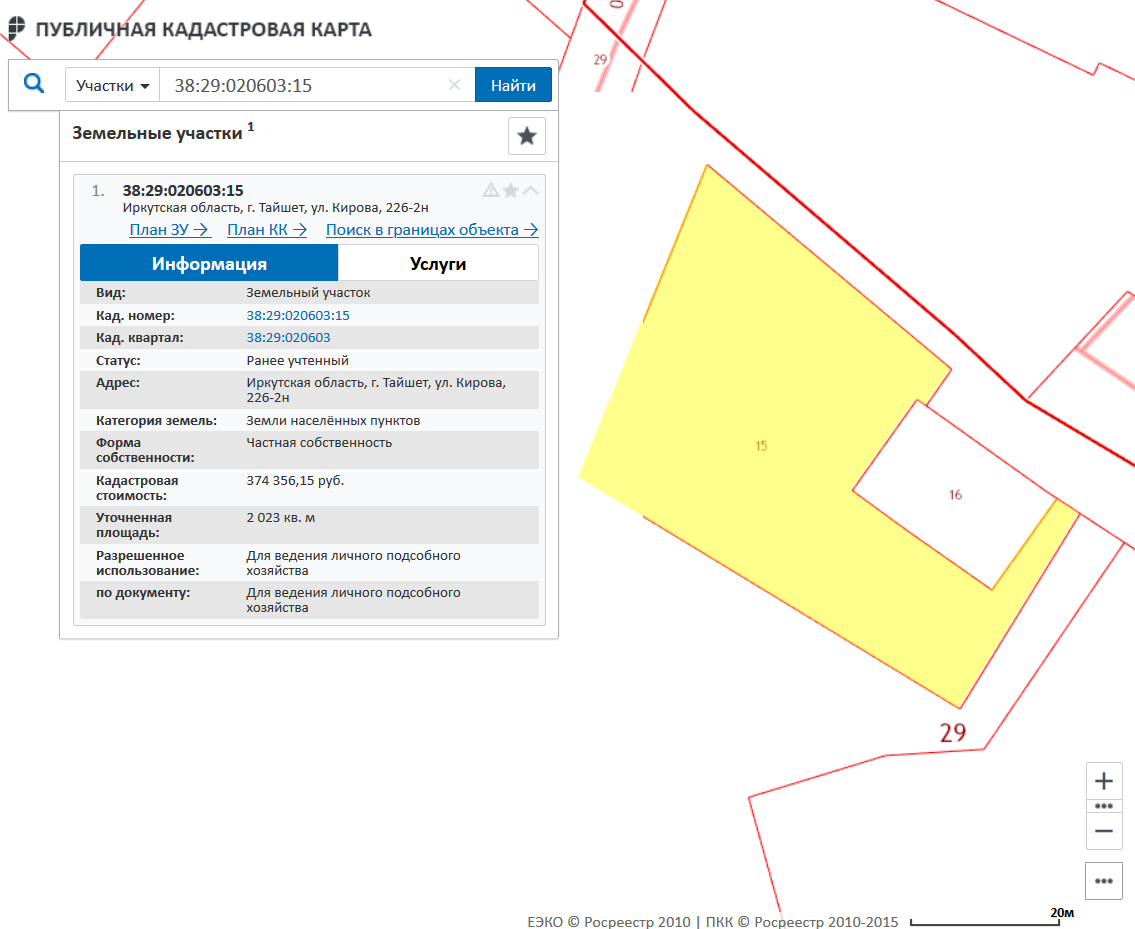Click the large 29 quarter label on map

(x=953, y=733)
